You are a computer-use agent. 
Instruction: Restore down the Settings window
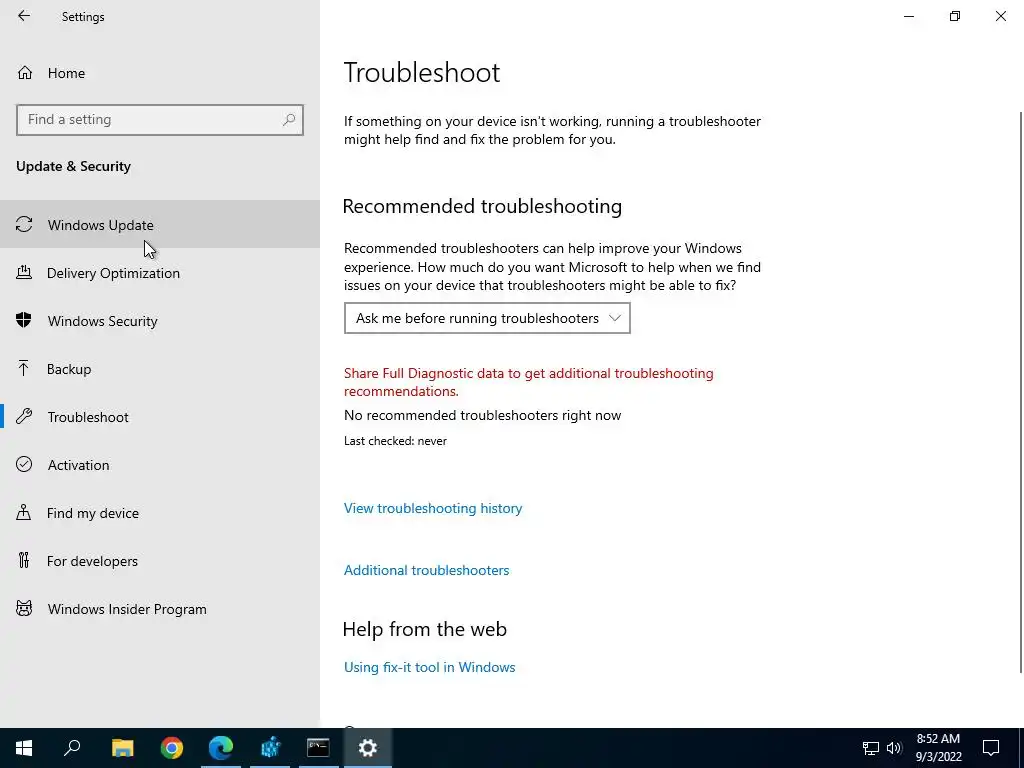tap(955, 16)
